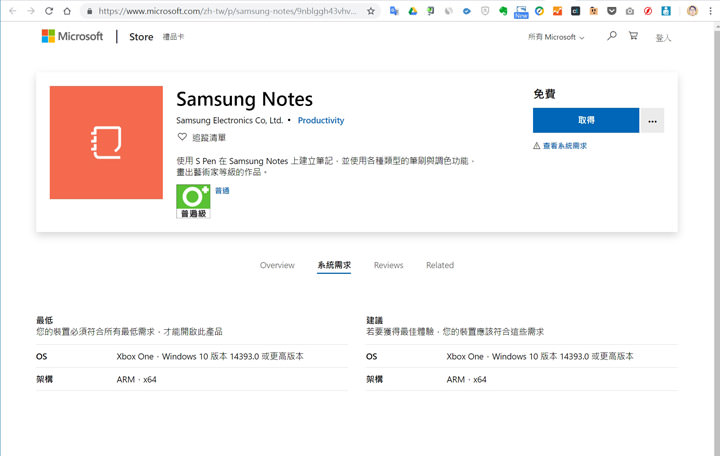
Task: Switch to the Reviews tab
Action: 388,265
